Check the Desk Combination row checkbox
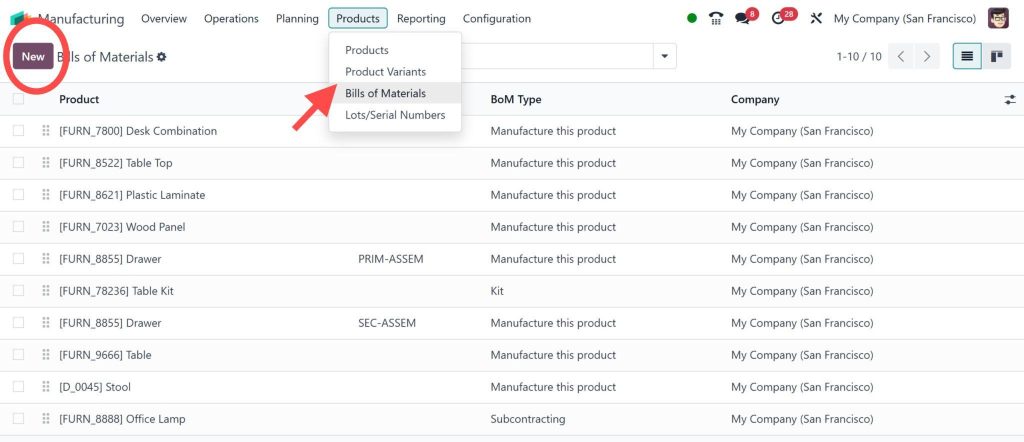The width and height of the screenshot is (1024, 442). coord(18,131)
